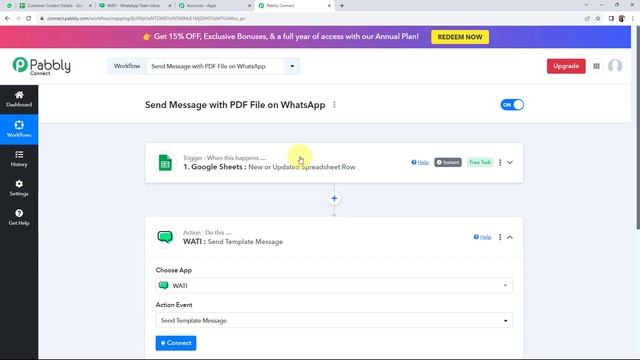Viewport: 640px width, 360px height.
Task: Open Get Help in sidebar
Action: [x=19, y=218]
